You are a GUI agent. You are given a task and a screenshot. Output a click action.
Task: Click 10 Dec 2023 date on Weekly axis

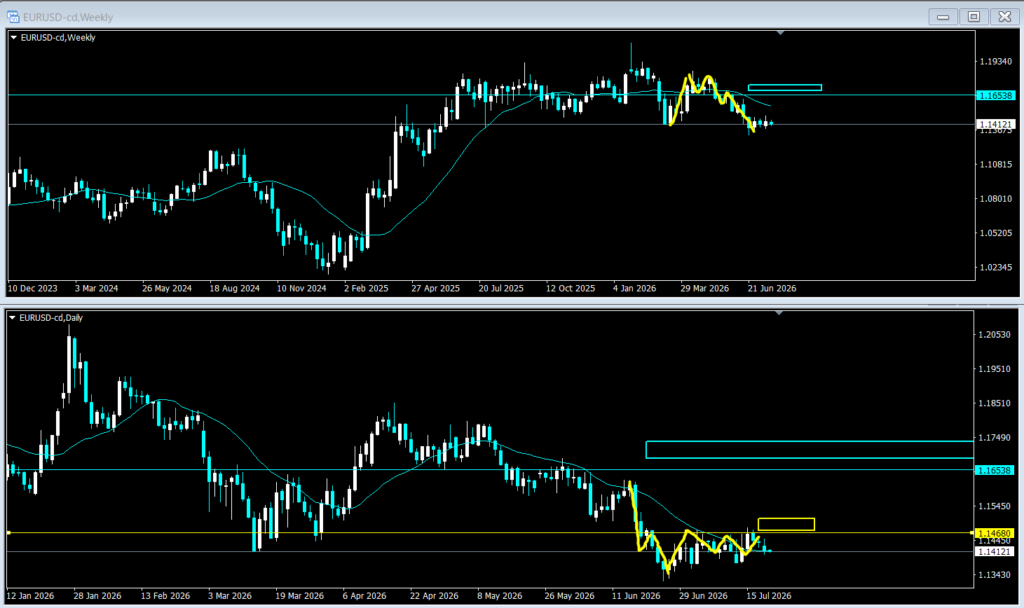(x=33, y=288)
